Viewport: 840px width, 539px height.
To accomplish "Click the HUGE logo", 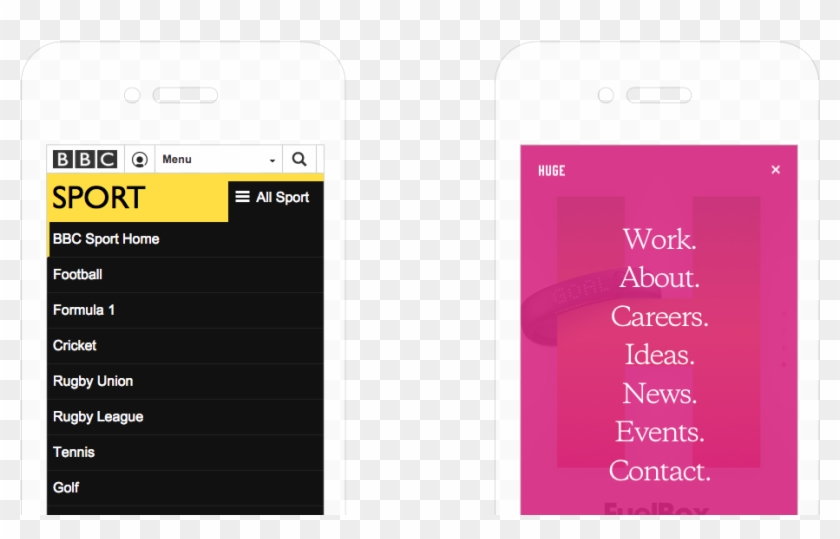I will click(551, 171).
